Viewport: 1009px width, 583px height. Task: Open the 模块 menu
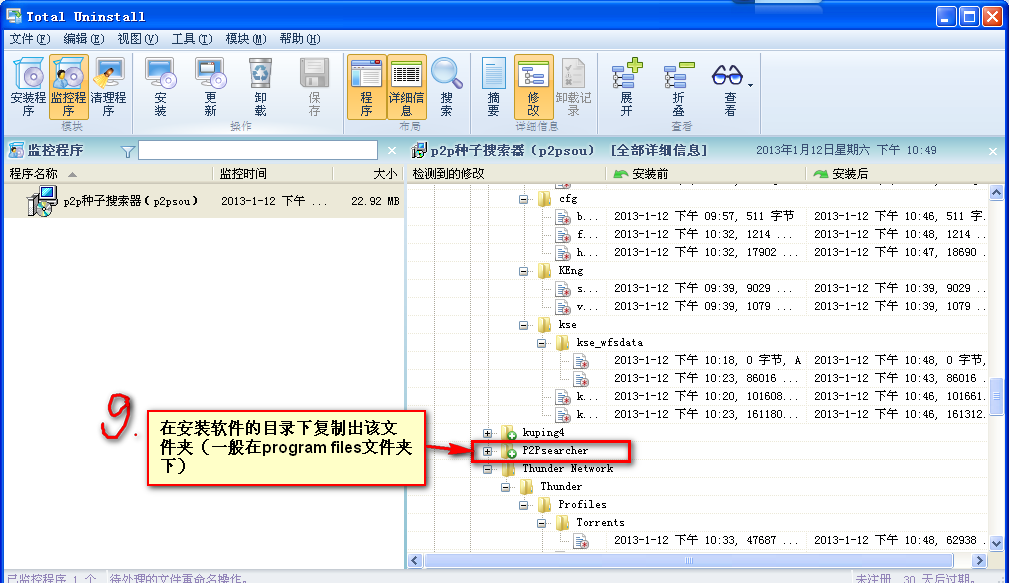click(x=246, y=39)
